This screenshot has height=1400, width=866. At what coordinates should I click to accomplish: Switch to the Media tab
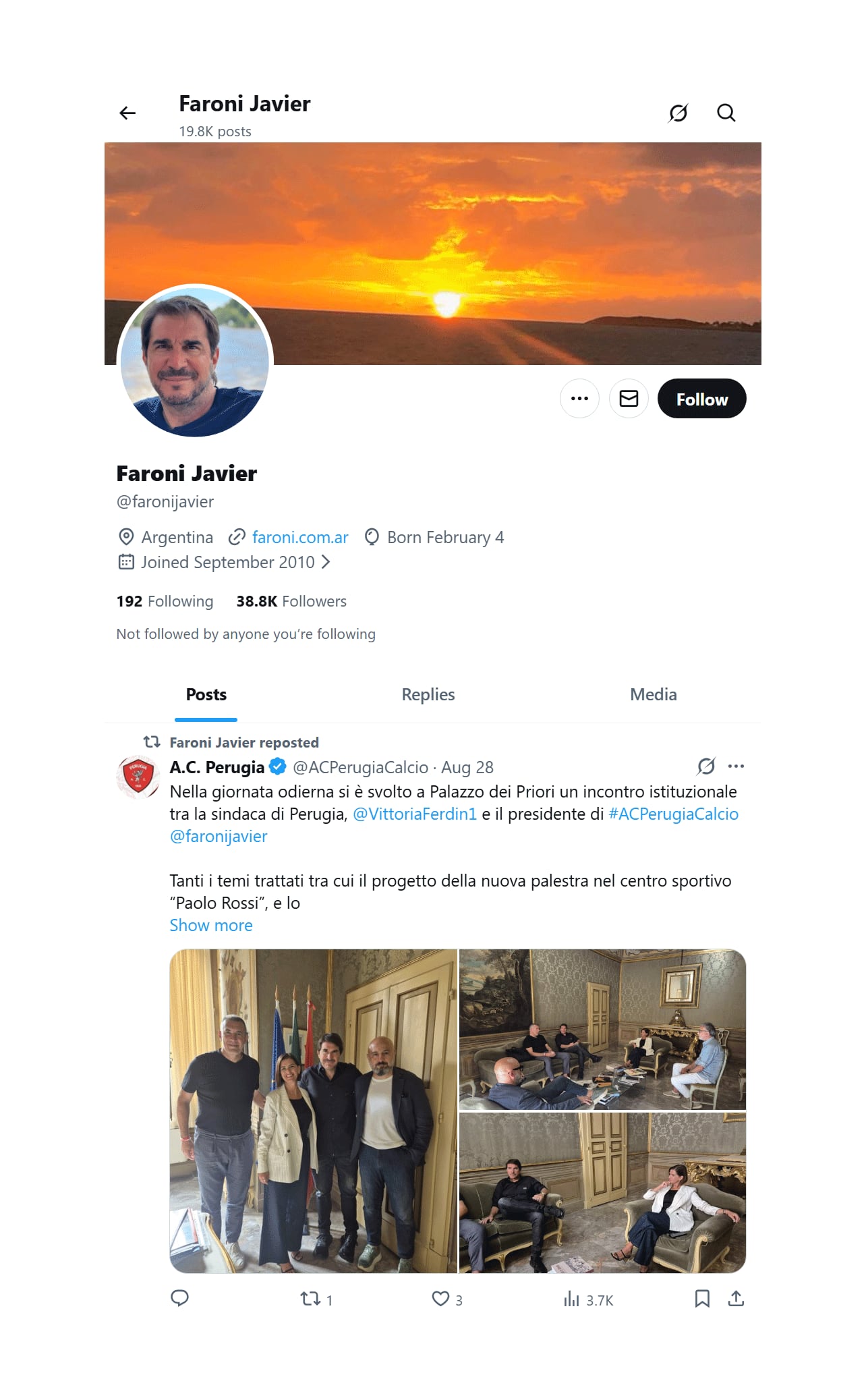[x=652, y=694]
